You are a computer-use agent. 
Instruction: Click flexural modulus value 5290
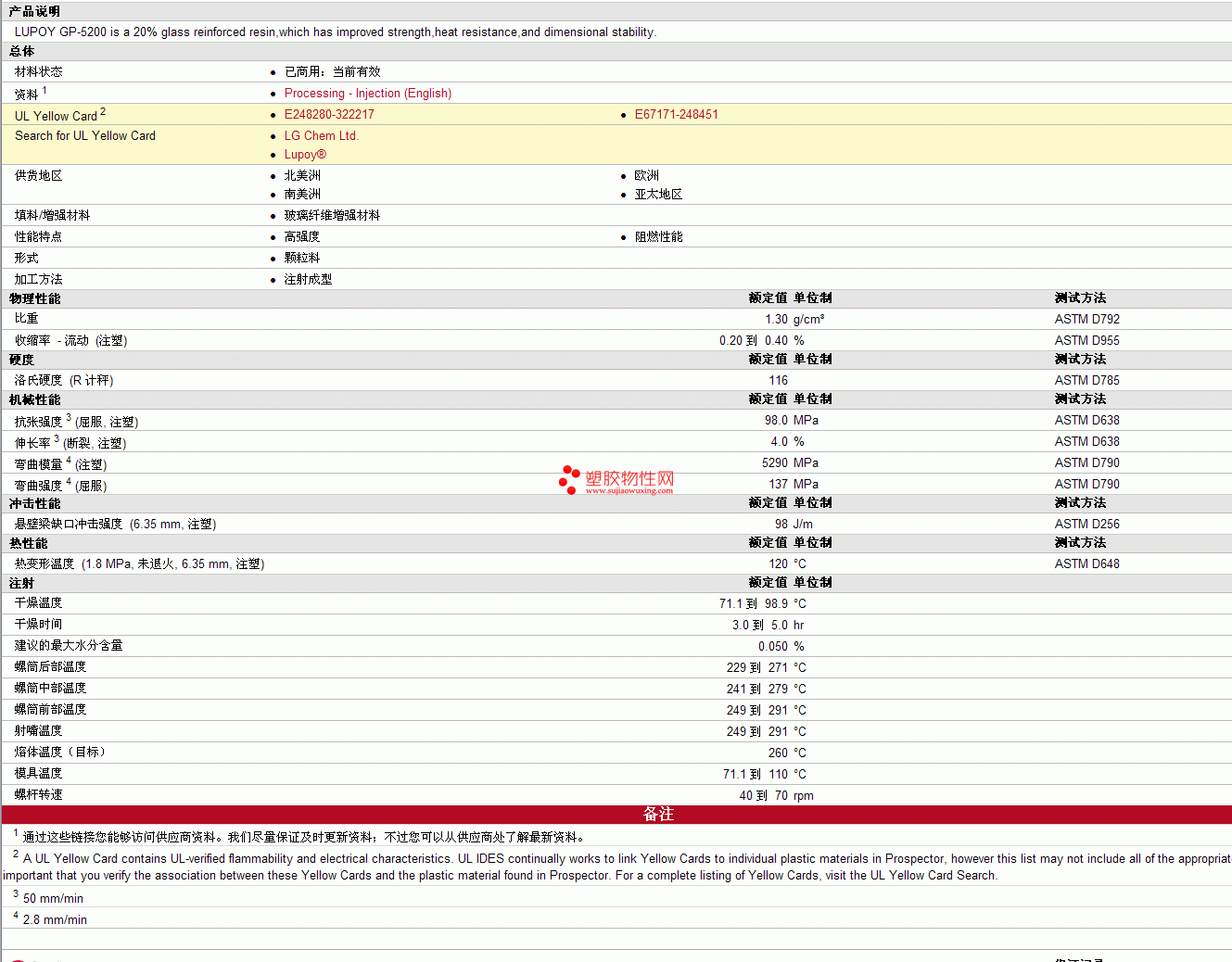pyautogui.click(x=775, y=463)
